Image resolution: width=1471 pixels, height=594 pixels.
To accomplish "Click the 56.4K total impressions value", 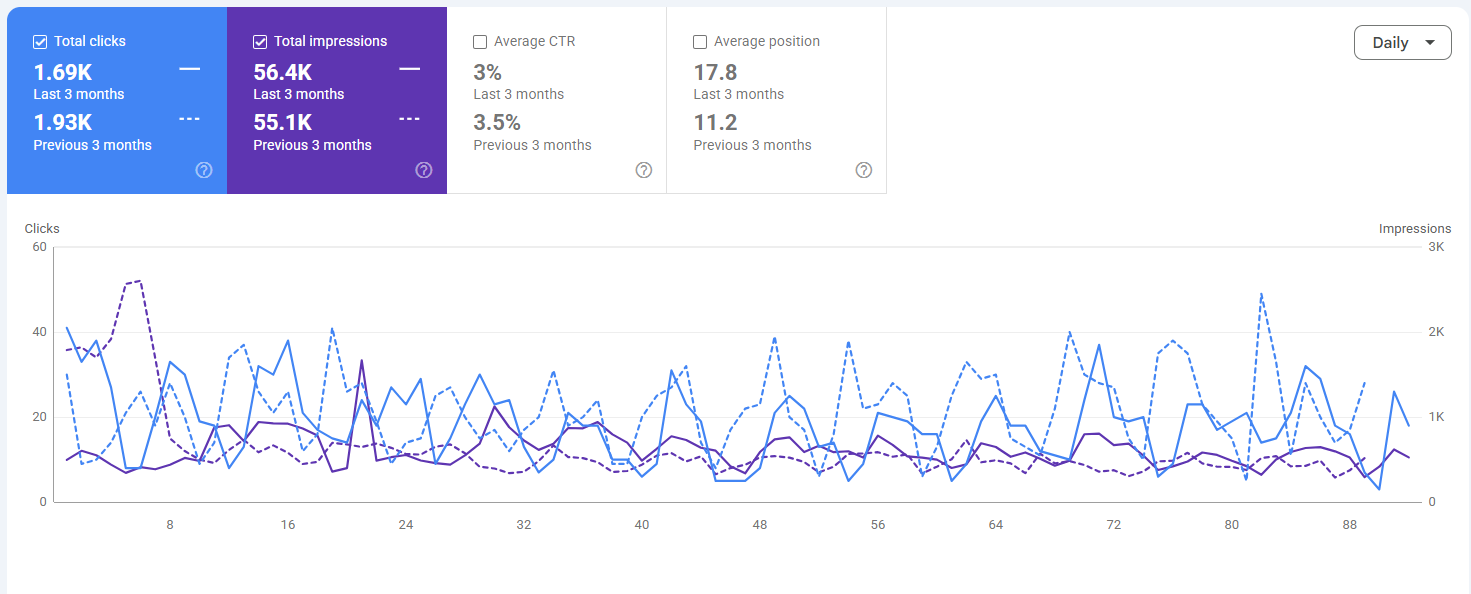I will (x=283, y=72).
